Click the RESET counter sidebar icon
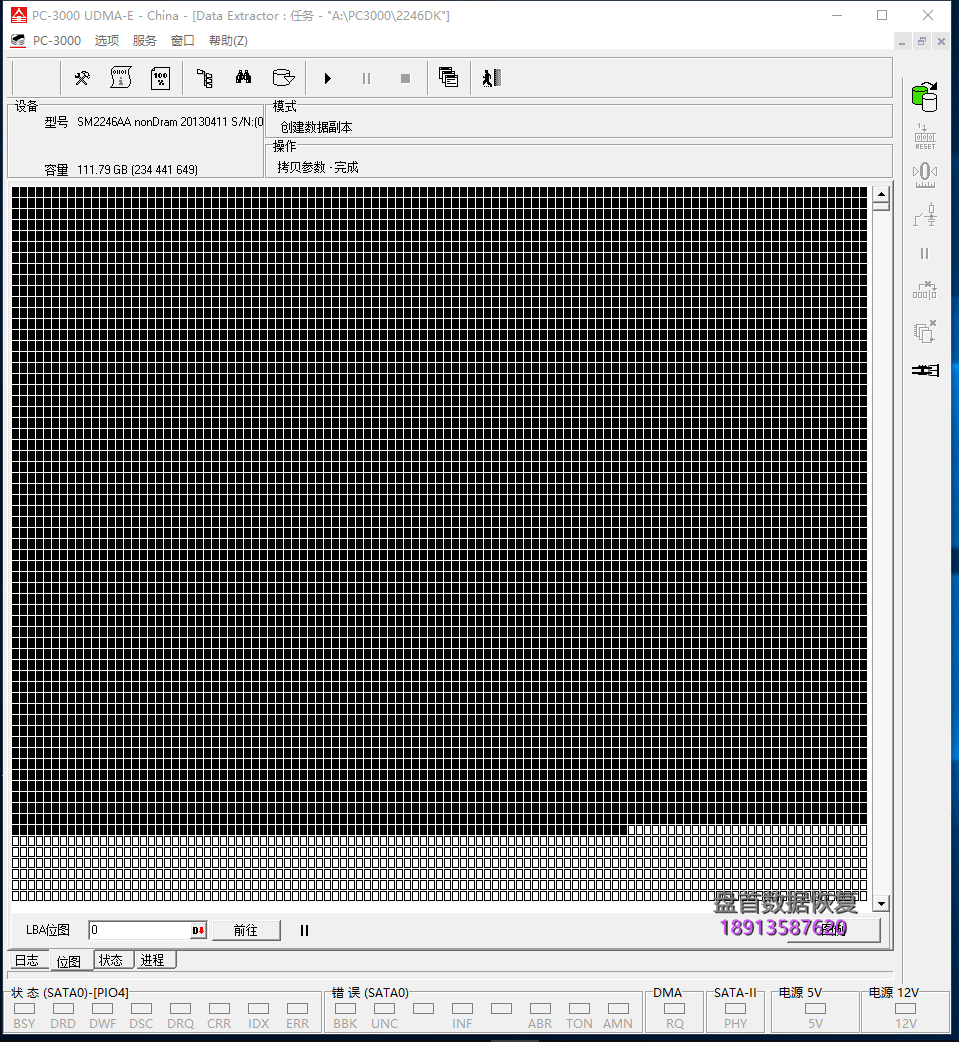 coord(924,137)
